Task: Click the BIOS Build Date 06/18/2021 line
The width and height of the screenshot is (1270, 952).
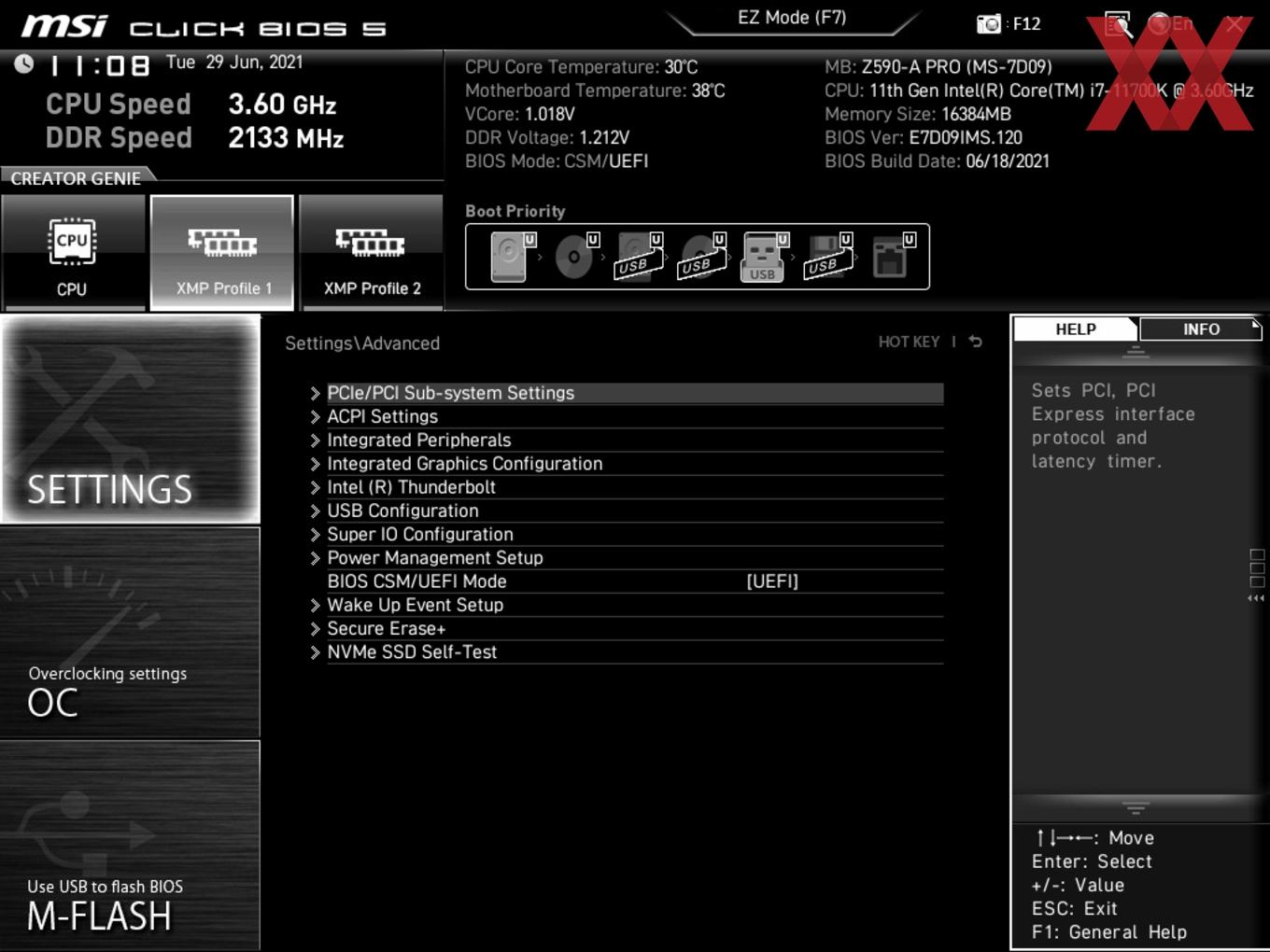Action: (937, 161)
